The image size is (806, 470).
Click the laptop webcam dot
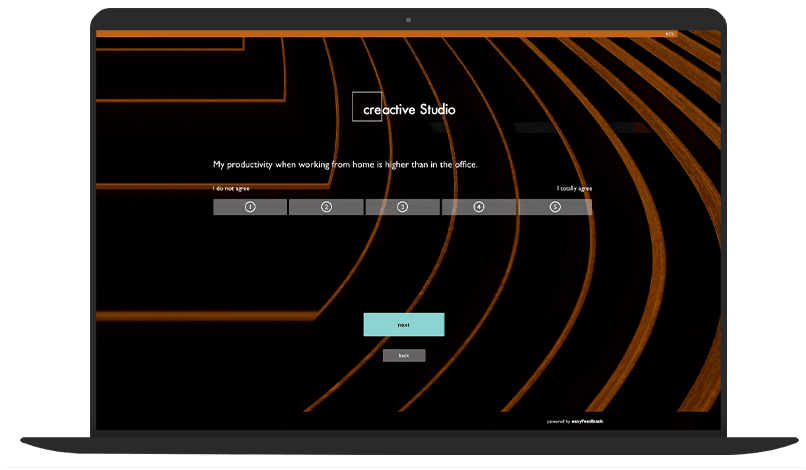(408, 20)
